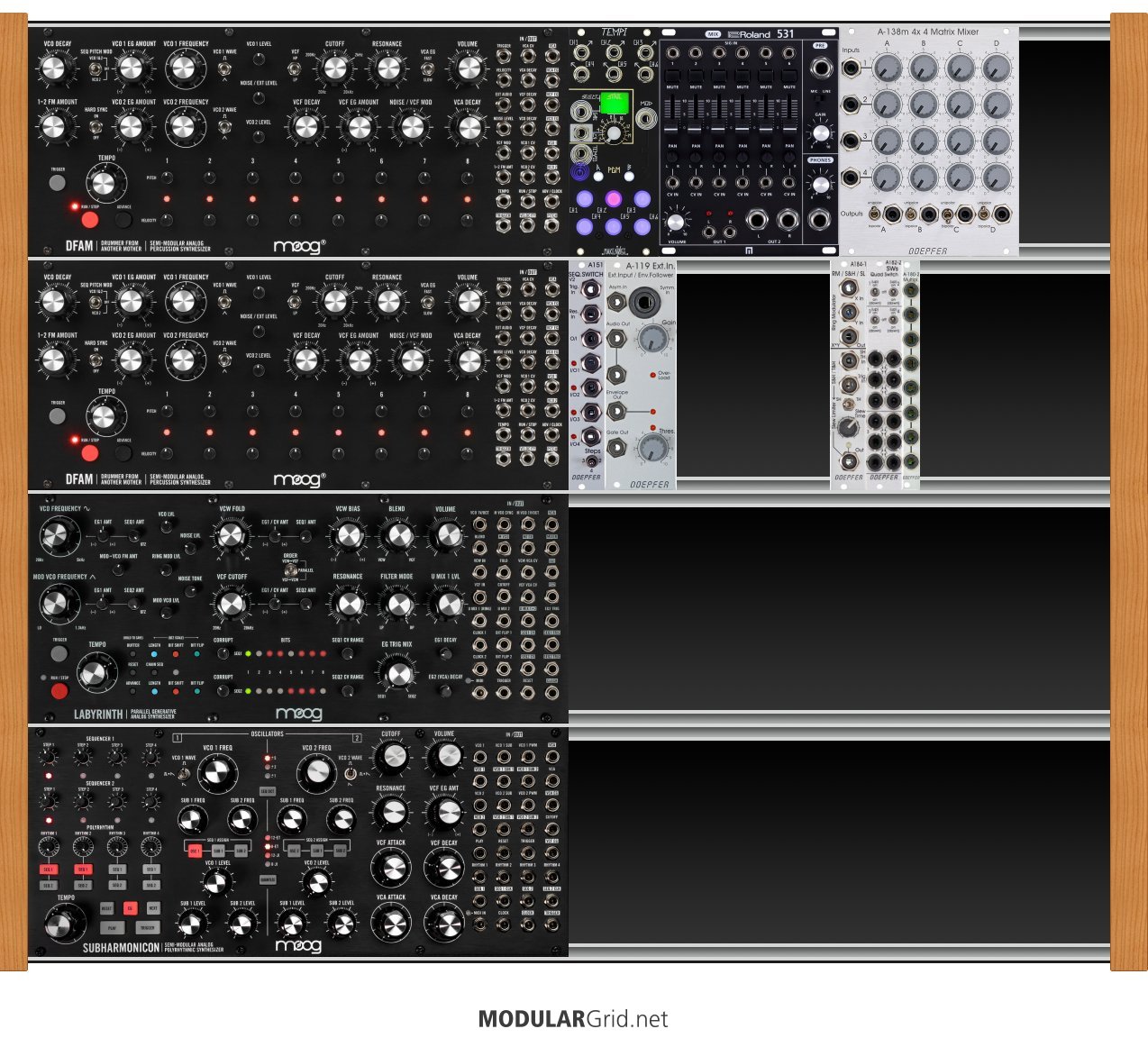Click Subharmonicon PLAY button

[x=112, y=927]
